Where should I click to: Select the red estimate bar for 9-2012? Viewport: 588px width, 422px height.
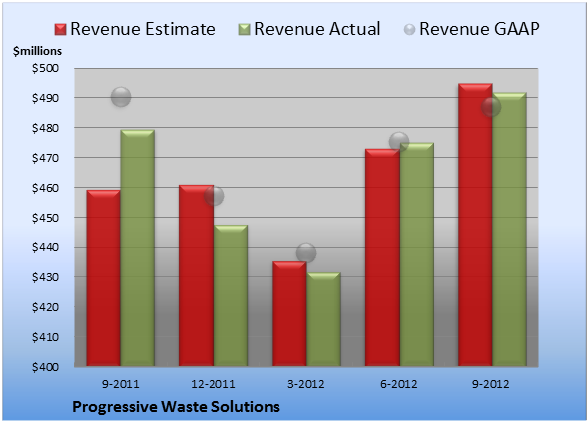click(475, 225)
